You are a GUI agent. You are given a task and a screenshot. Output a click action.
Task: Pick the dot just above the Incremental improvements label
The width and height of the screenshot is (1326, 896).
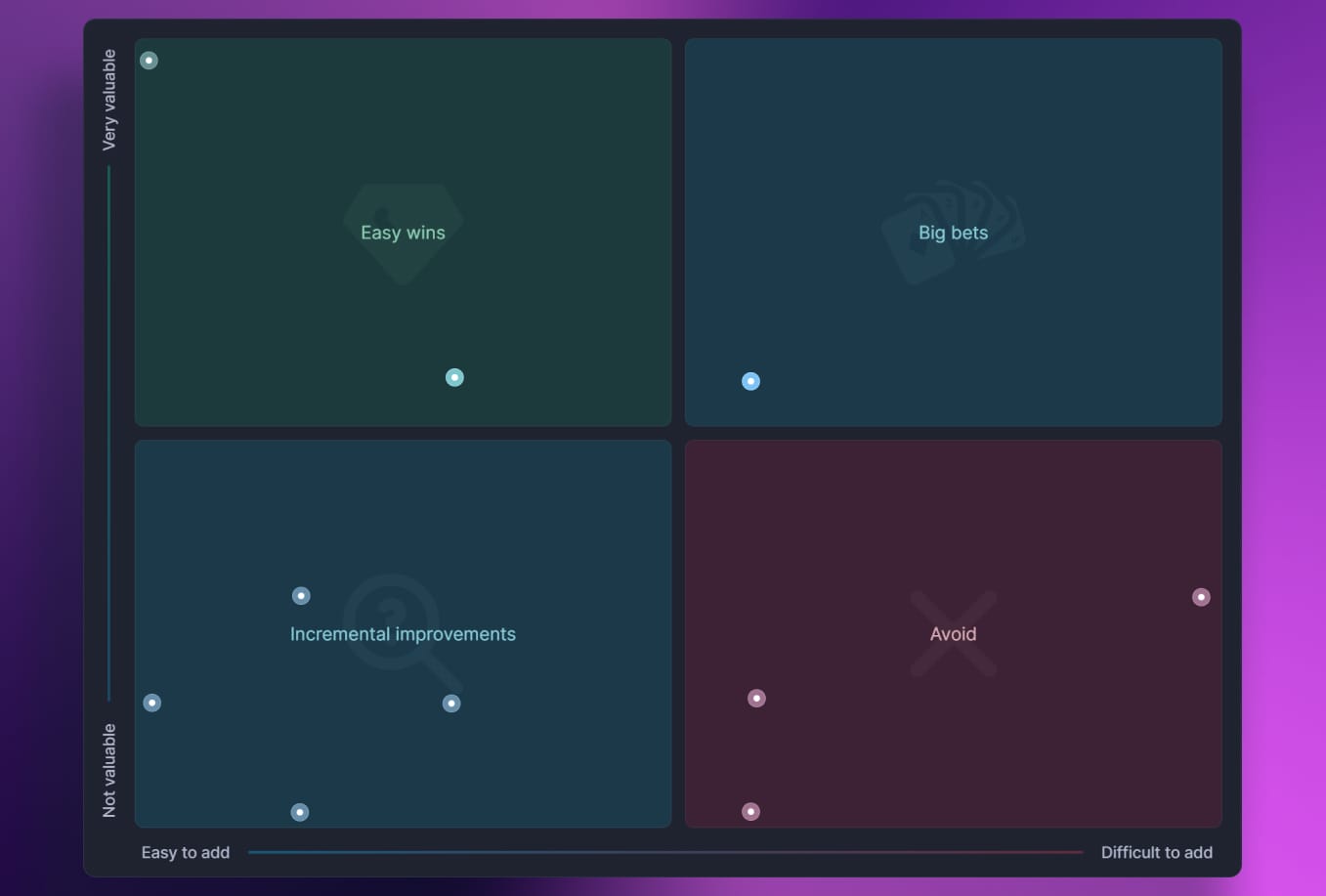[301, 595]
